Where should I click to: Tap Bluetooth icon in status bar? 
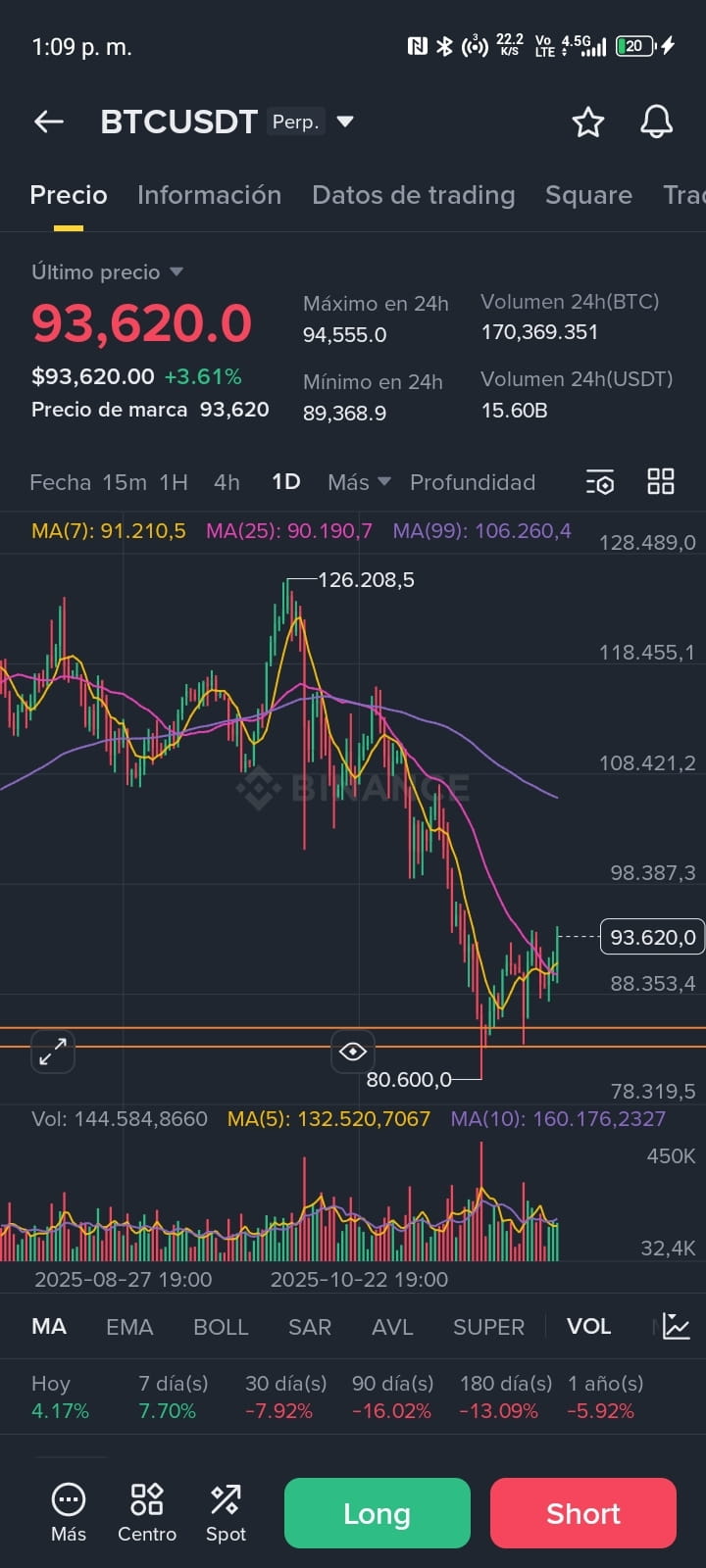pyautogui.click(x=444, y=46)
